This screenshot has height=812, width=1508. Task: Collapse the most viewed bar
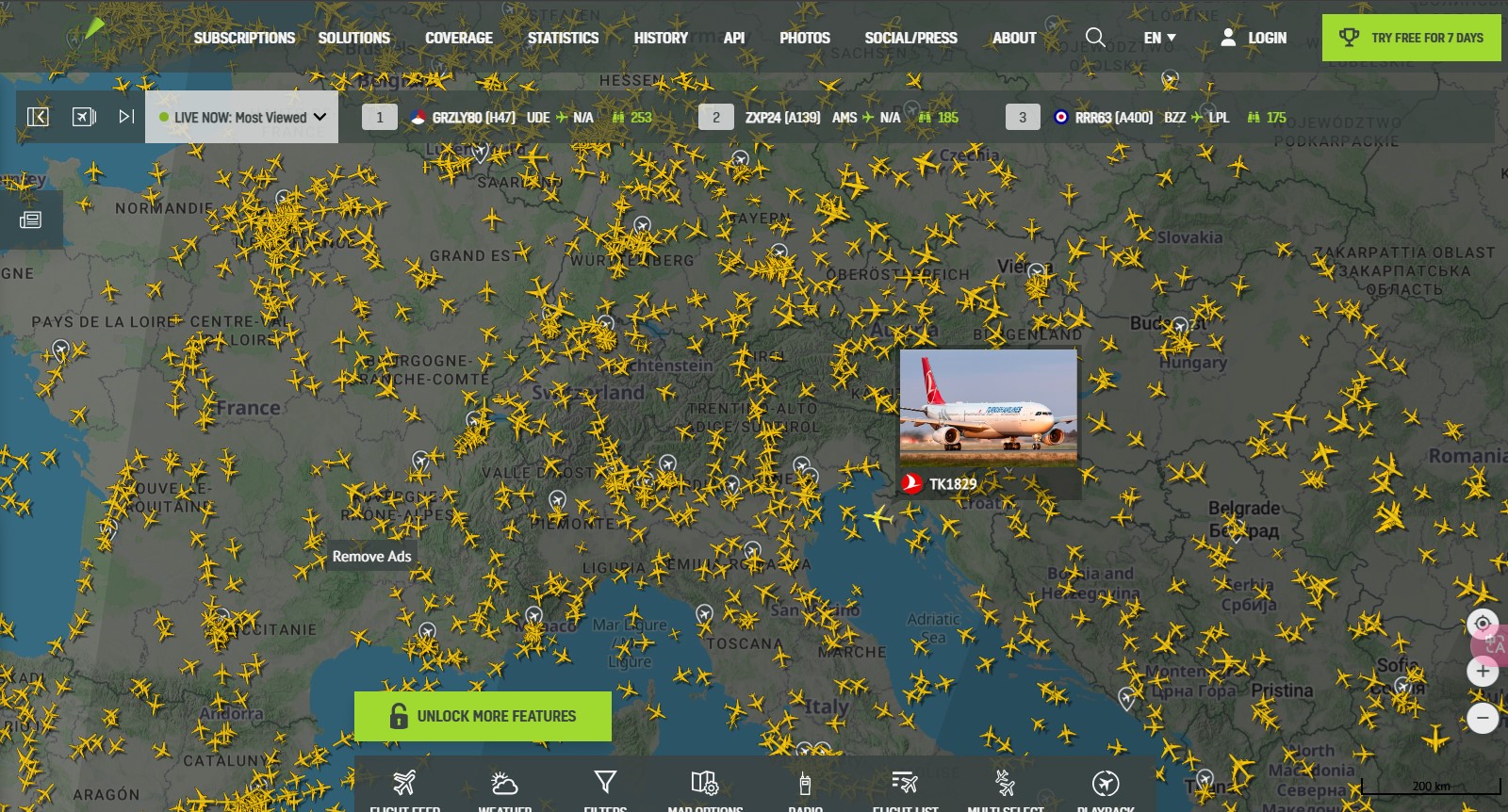click(38, 117)
